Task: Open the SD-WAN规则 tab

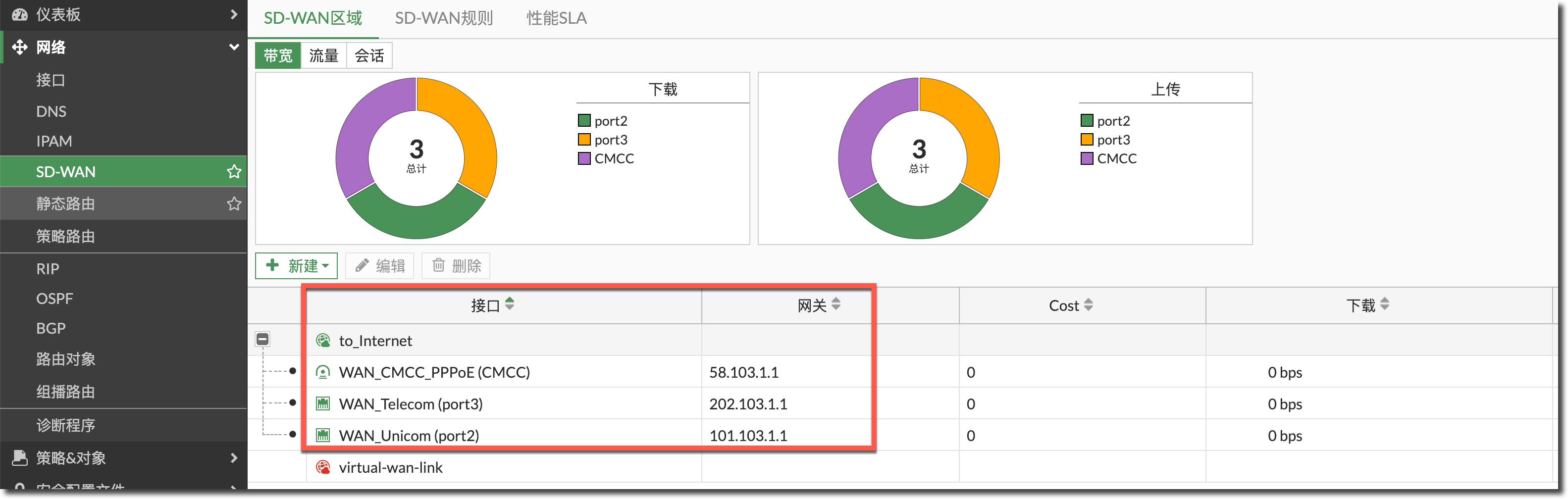Action: [x=444, y=18]
